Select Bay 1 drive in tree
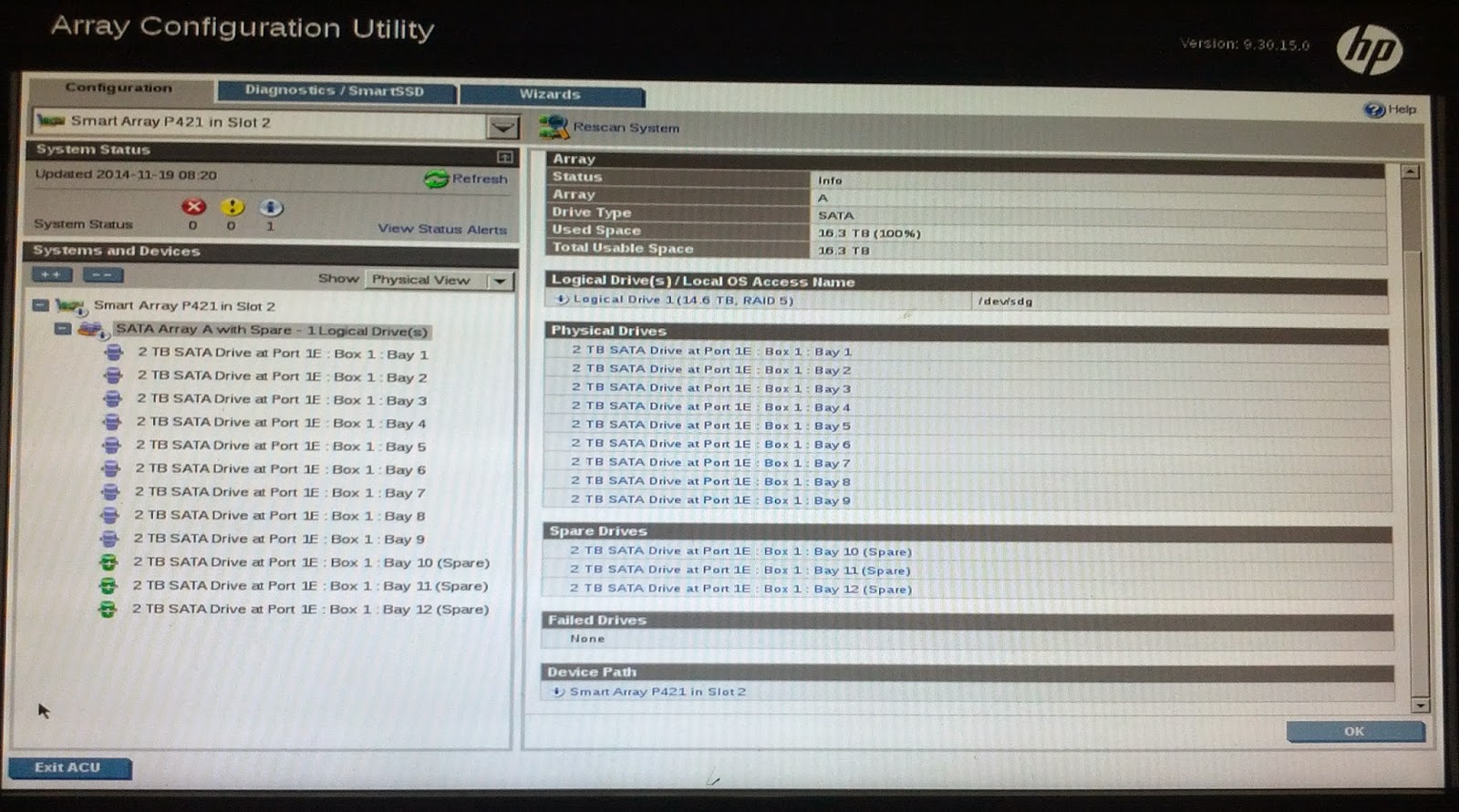The width and height of the screenshot is (1459, 812). click(283, 354)
